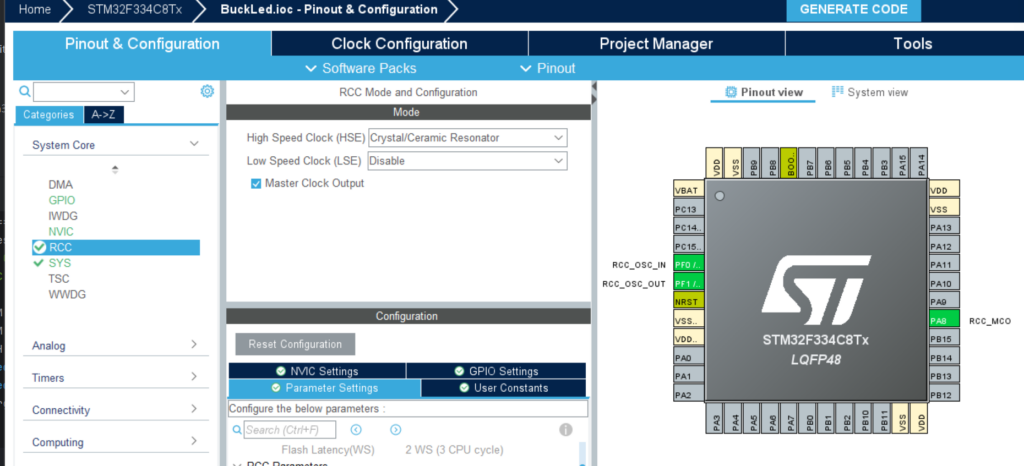Switch to System view
Image resolution: width=1024 pixels, height=466 pixels.
pos(870,92)
